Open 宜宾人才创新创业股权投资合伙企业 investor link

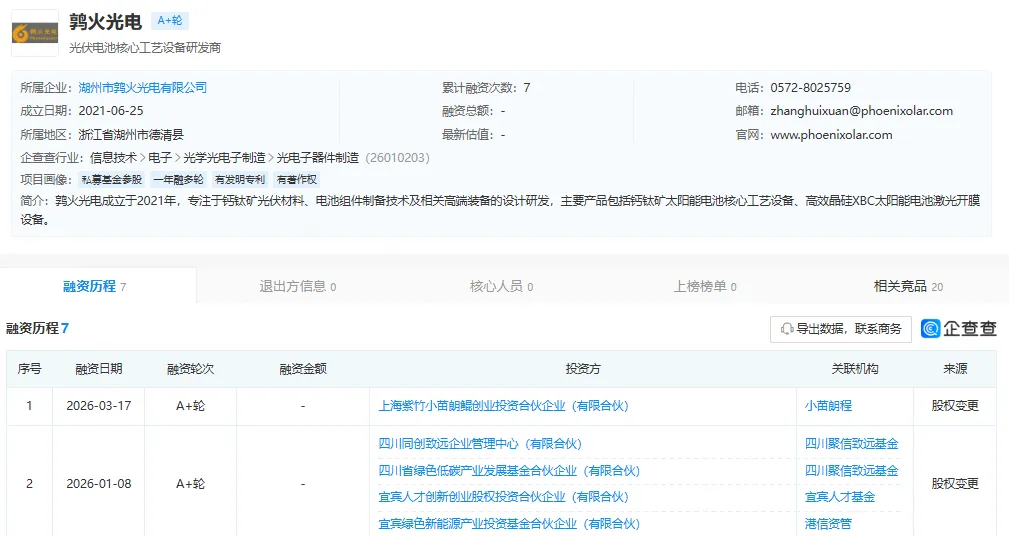click(503, 497)
